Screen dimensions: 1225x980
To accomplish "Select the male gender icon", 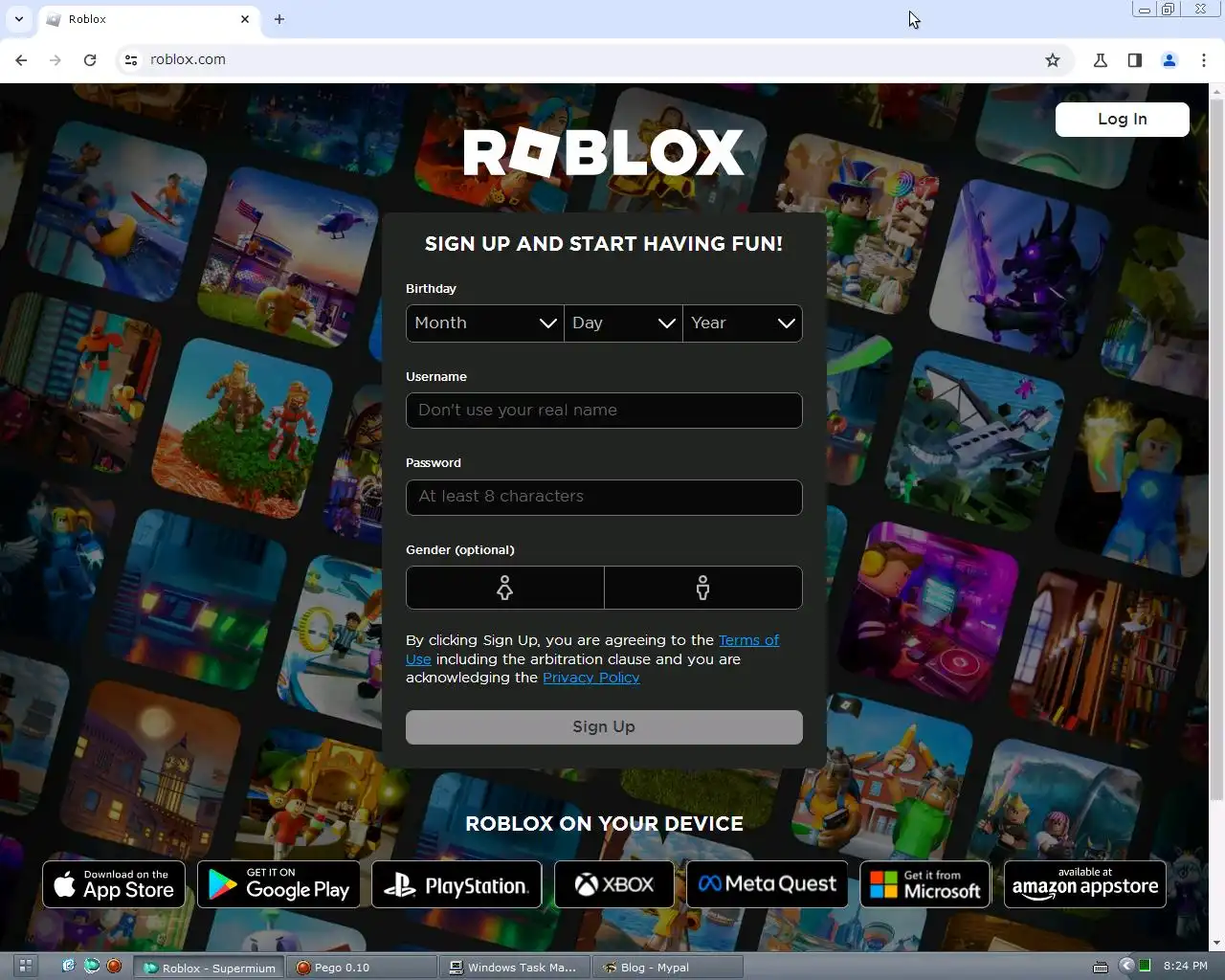I will (x=703, y=588).
